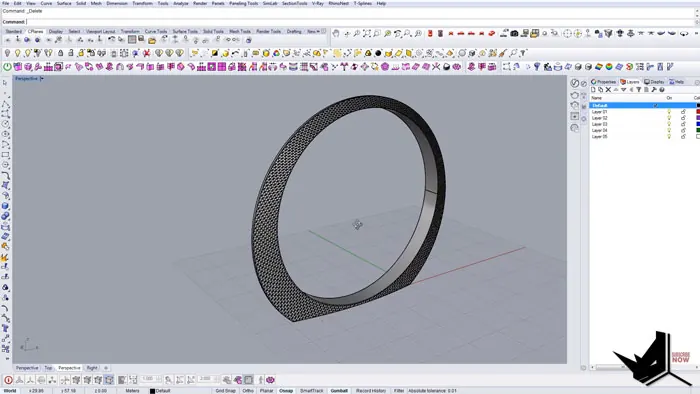Toggle Gumball in the status bar
Image resolution: width=700 pixels, height=394 pixels.
coord(339,390)
